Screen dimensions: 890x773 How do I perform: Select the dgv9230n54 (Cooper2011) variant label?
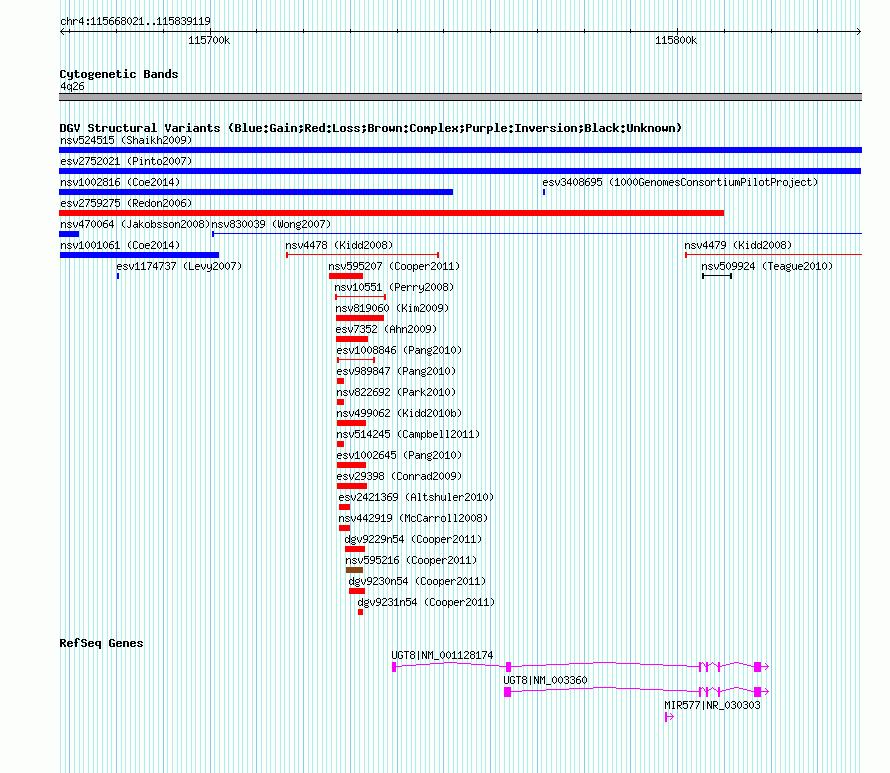pos(417,581)
